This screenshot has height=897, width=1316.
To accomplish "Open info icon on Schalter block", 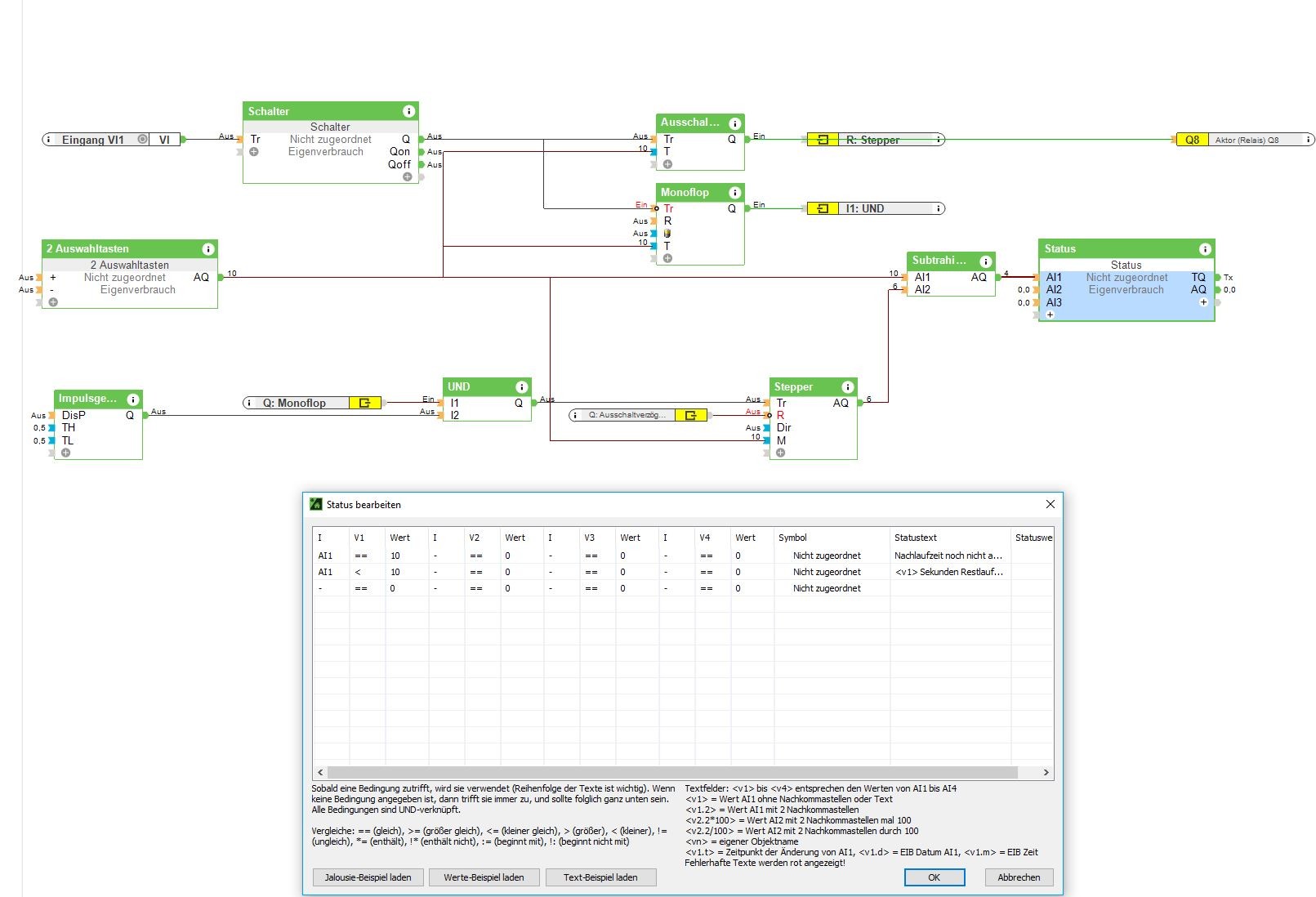I will point(409,111).
